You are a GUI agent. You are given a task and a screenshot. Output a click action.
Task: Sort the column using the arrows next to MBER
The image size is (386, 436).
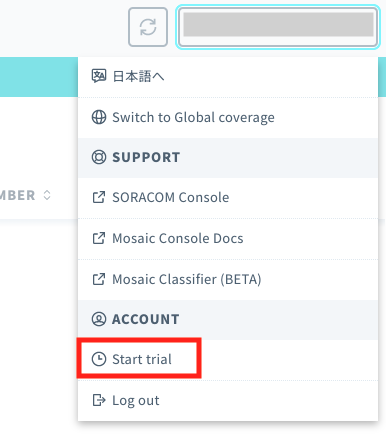click(x=47, y=195)
